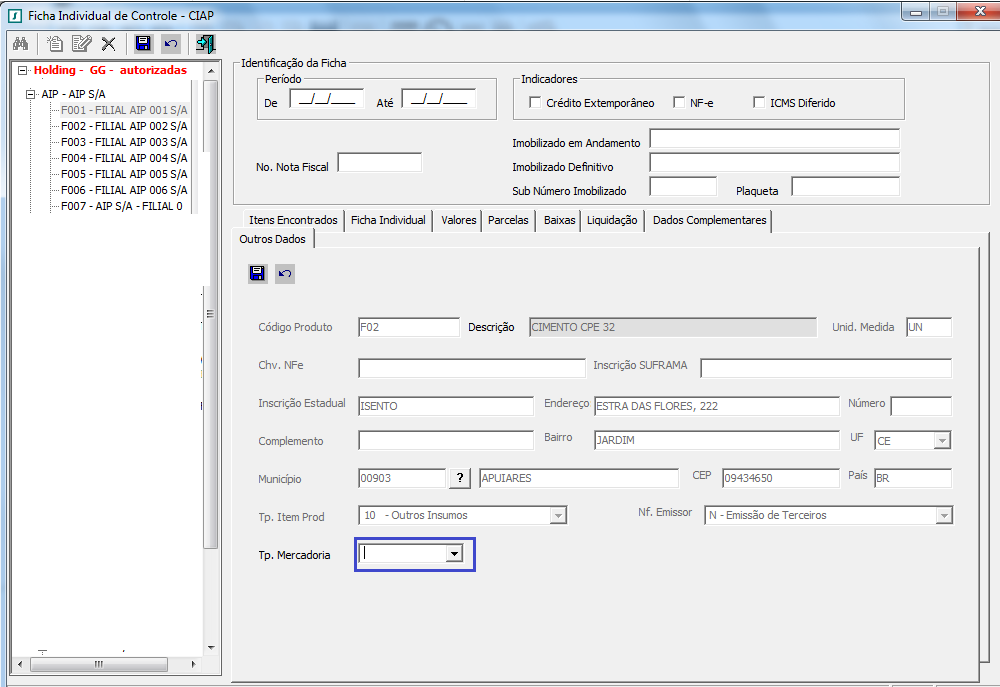Open the Dados Complementares tab
This screenshot has width=1000, height=687.
[x=709, y=220]
